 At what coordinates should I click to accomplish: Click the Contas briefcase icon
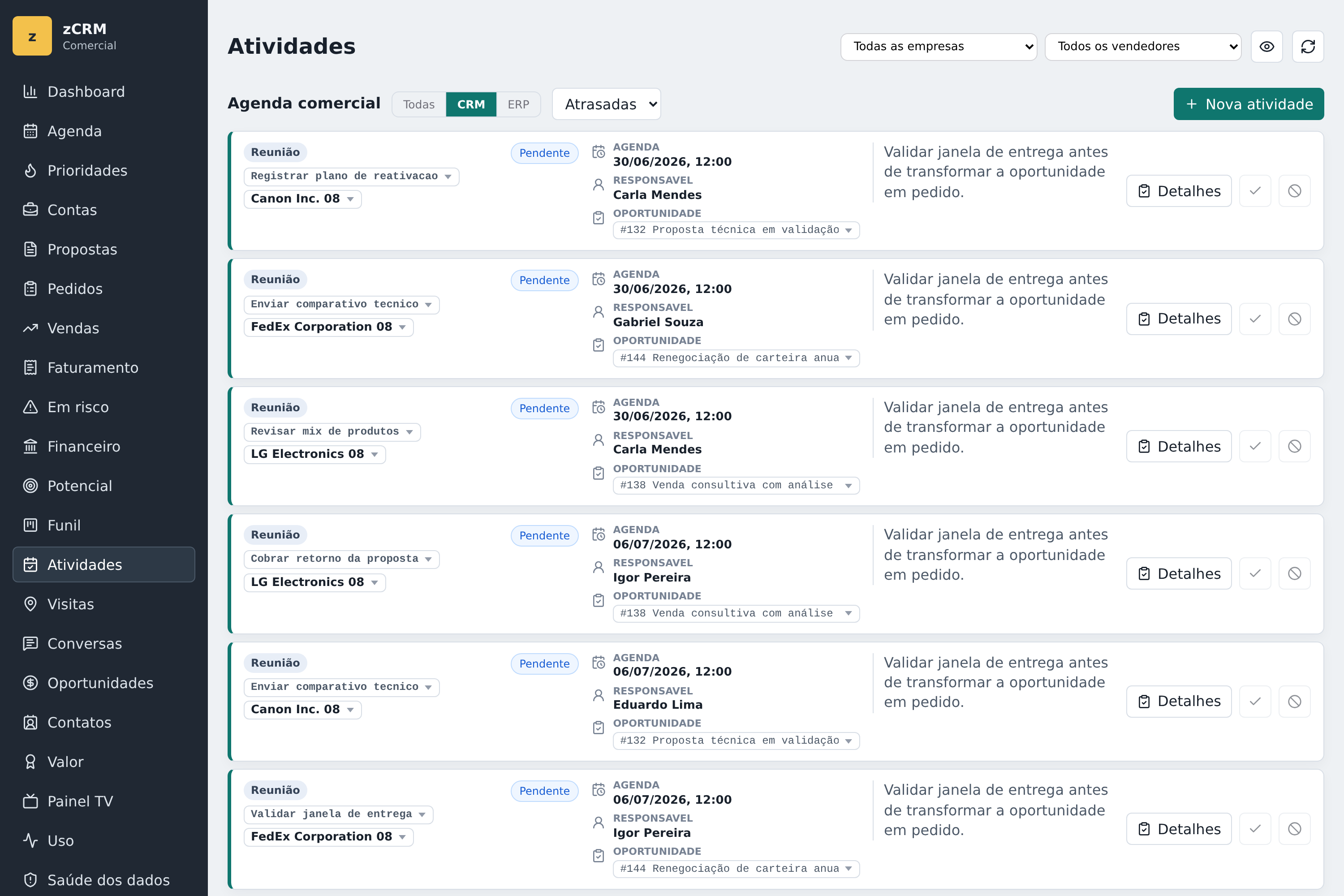(30, 210)
